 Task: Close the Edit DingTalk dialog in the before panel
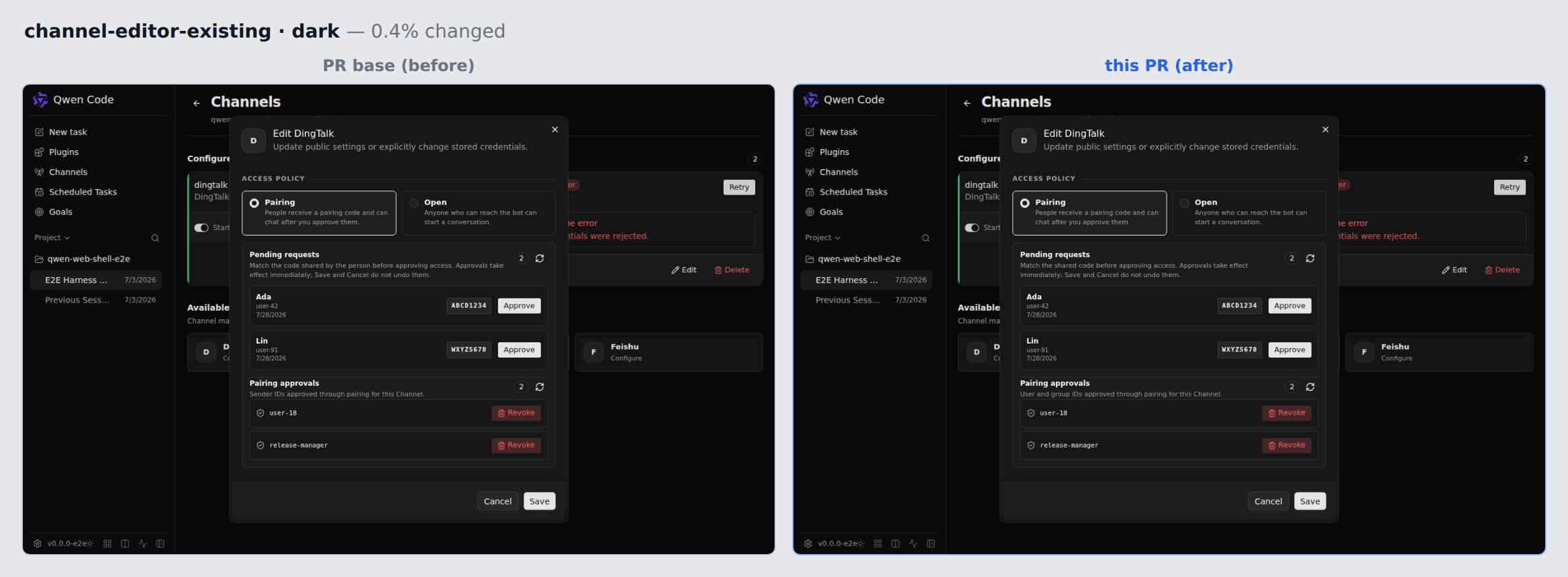tap(555, 129)
